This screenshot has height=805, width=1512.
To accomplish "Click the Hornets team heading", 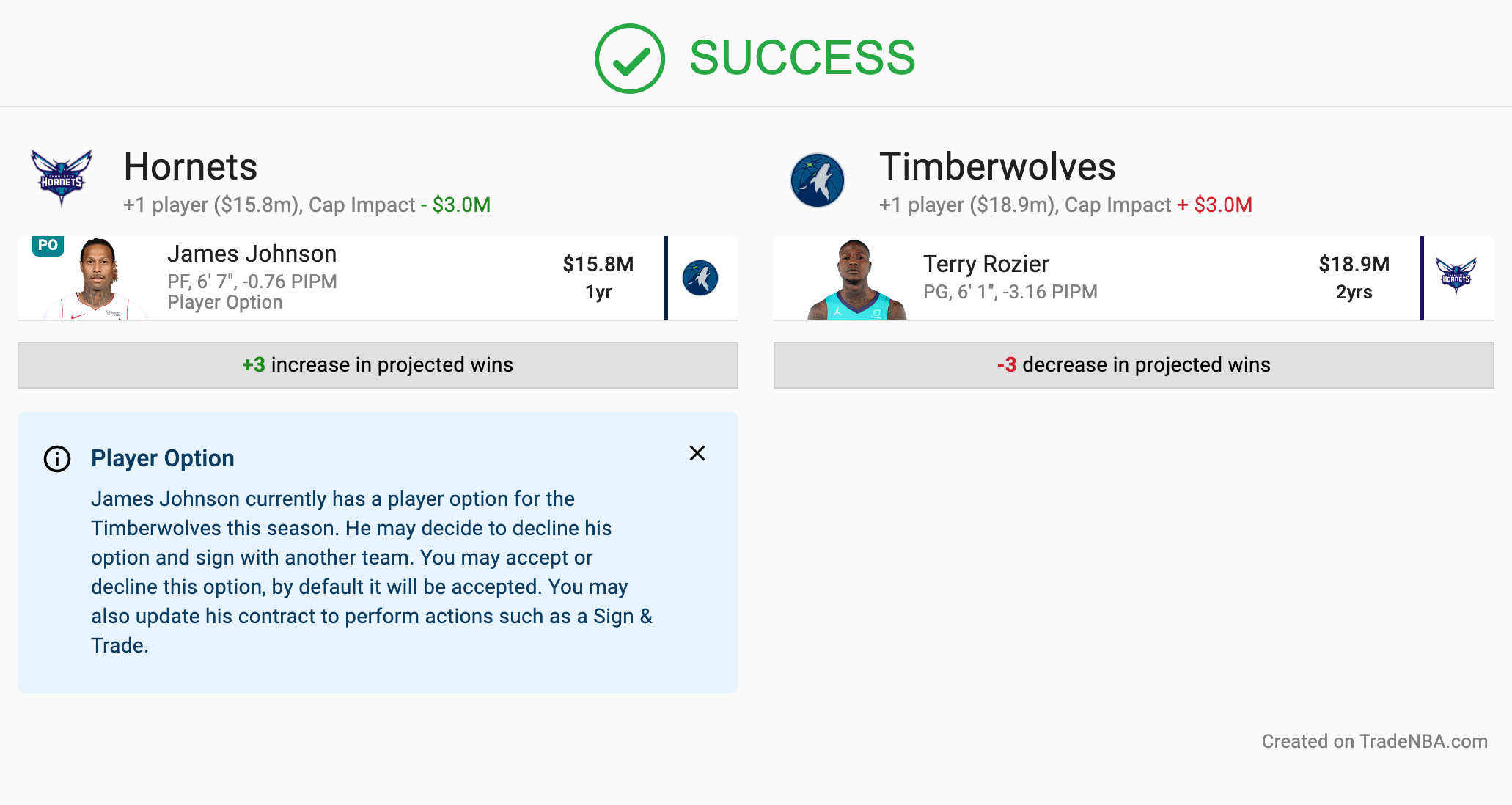I will pos(191,166).
